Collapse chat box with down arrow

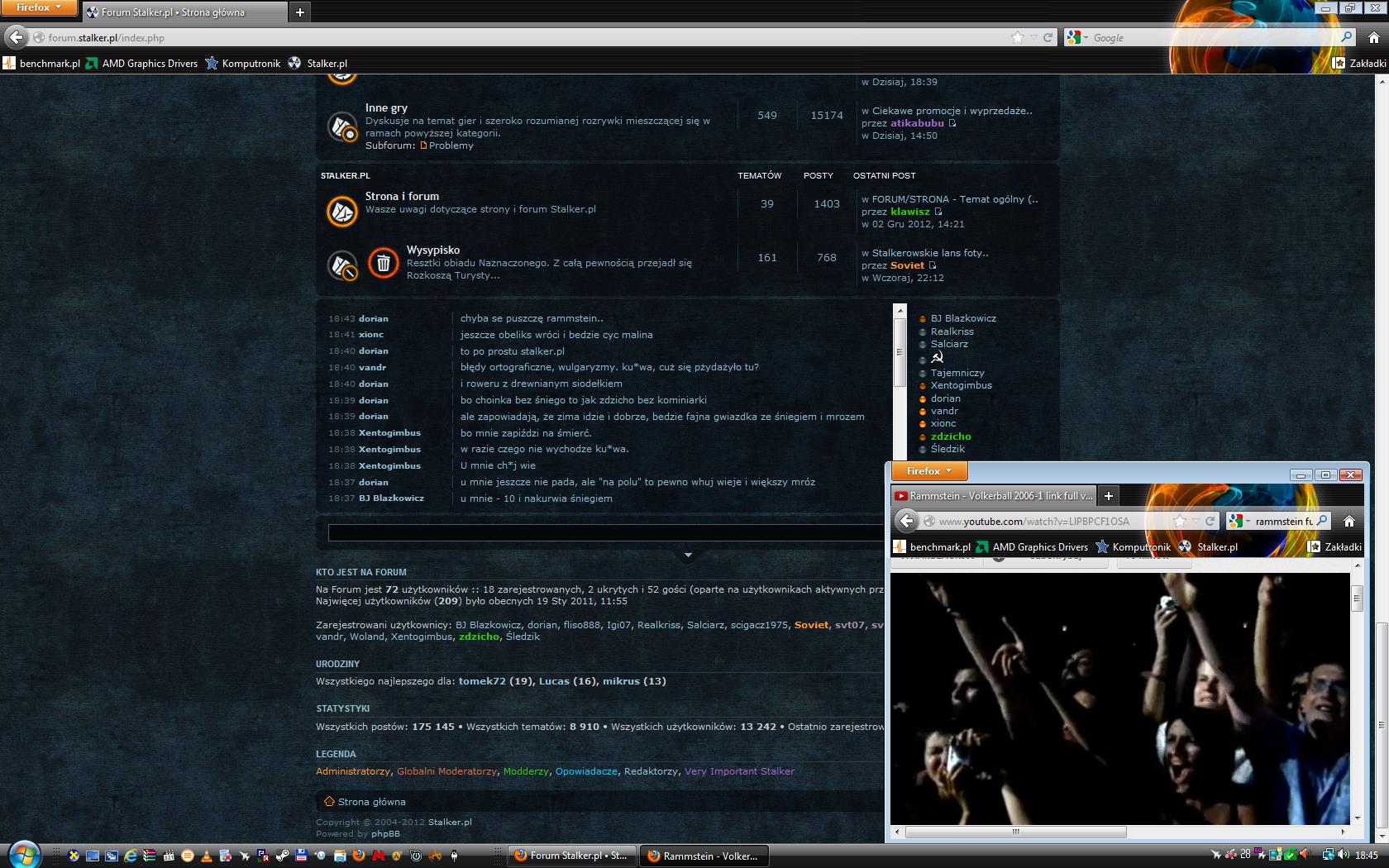(x=688, y=555)
